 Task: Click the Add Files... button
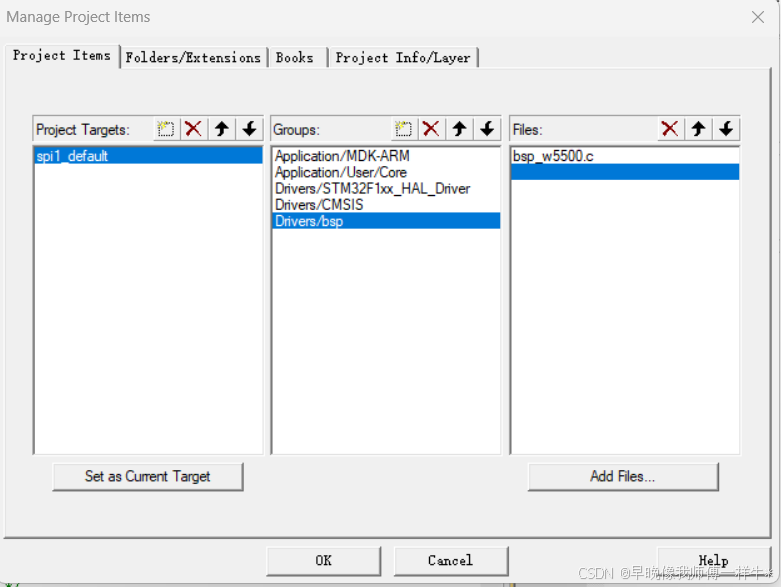[x=623, y=476]
